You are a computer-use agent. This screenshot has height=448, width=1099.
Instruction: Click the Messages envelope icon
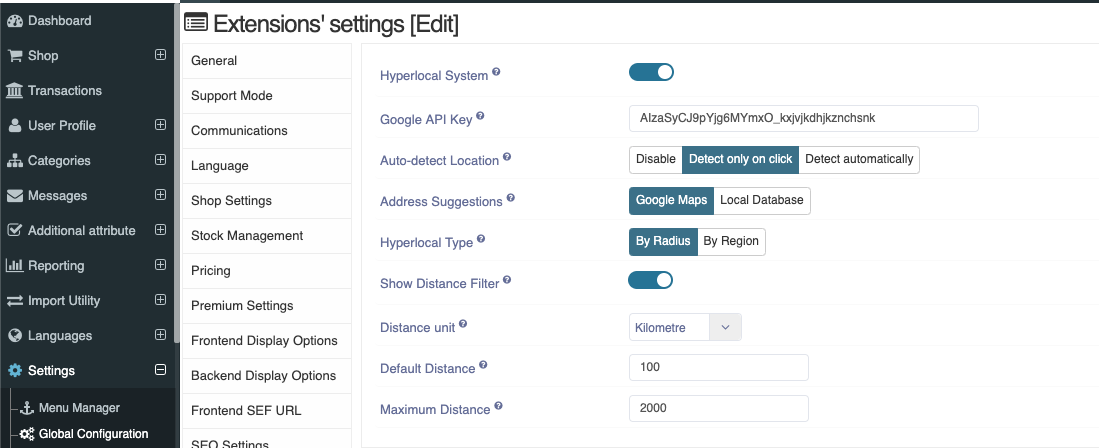pos(15,196)
